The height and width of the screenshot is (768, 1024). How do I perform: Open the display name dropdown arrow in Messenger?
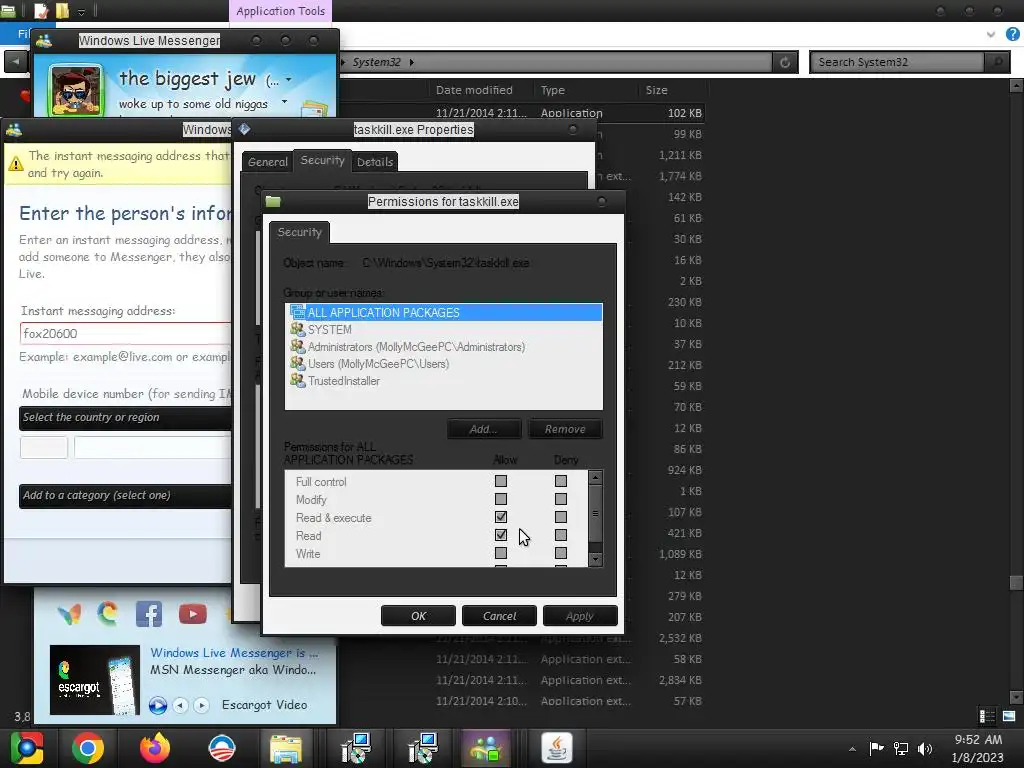pos(288,80)
